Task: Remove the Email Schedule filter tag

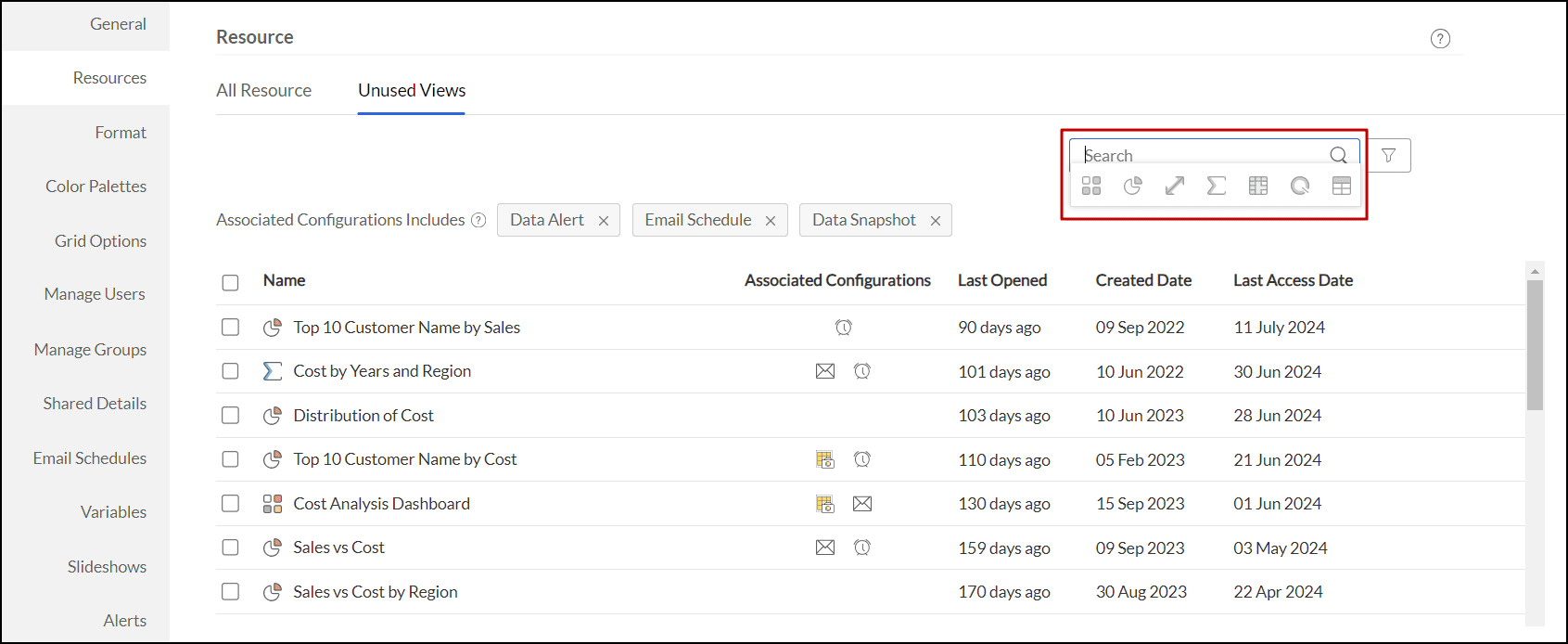Action: pos(771,221)
